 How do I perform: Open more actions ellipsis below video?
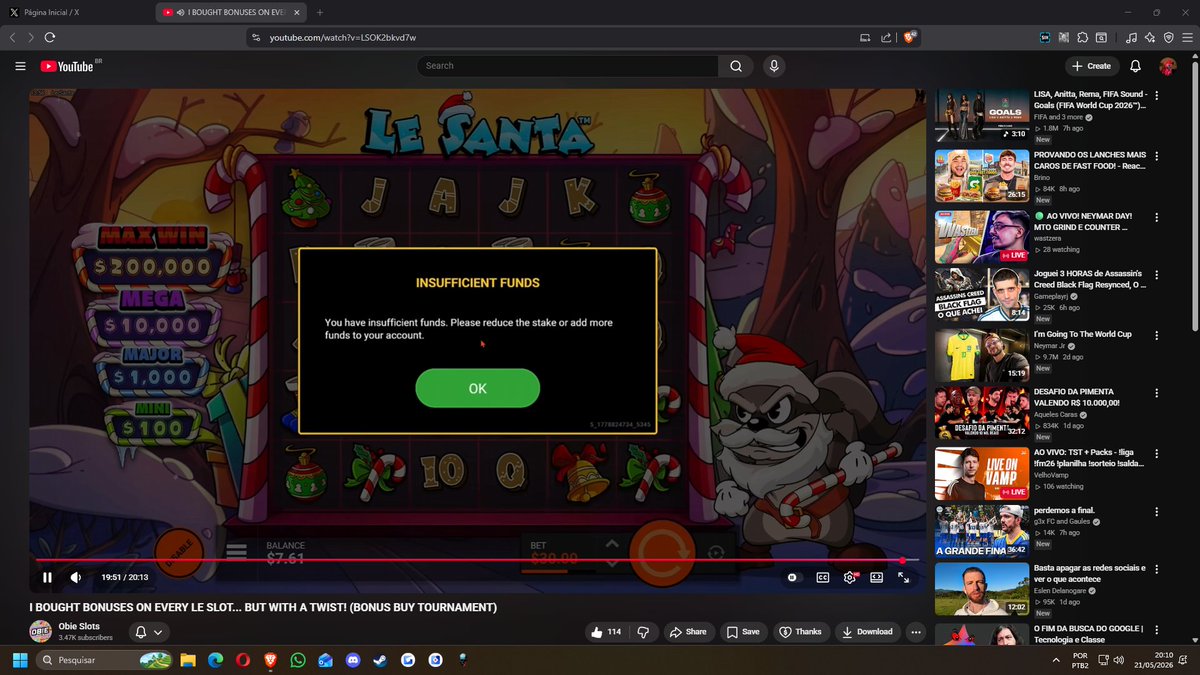[915, 632]
